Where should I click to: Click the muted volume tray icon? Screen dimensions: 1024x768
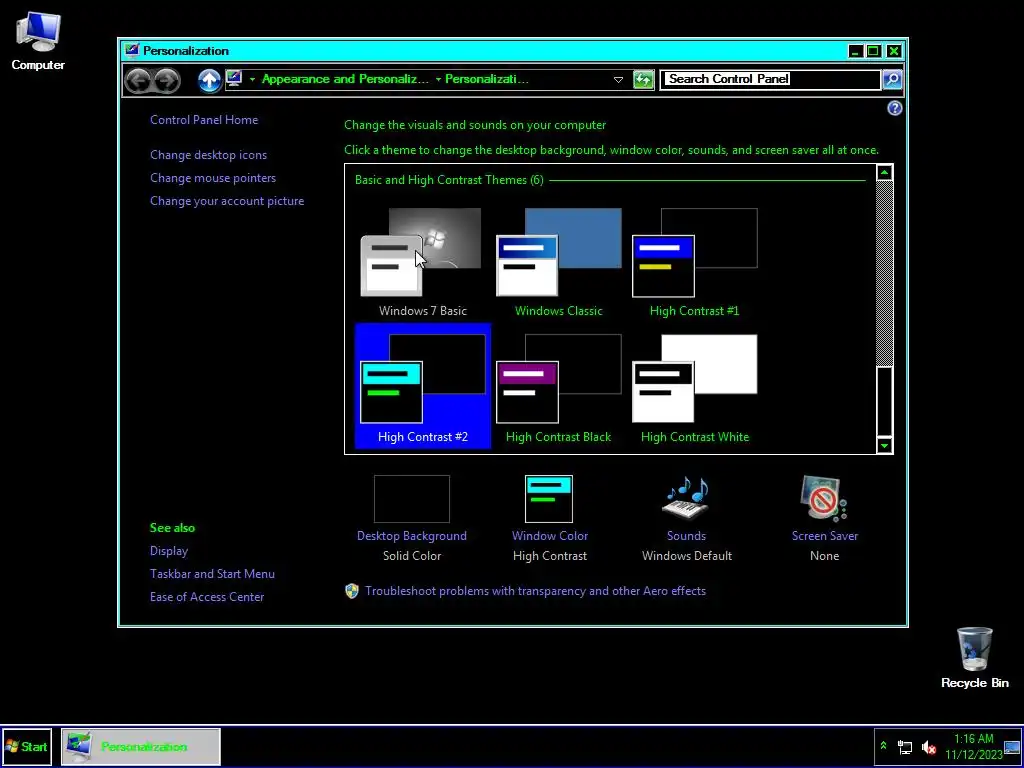click(928, 746)
